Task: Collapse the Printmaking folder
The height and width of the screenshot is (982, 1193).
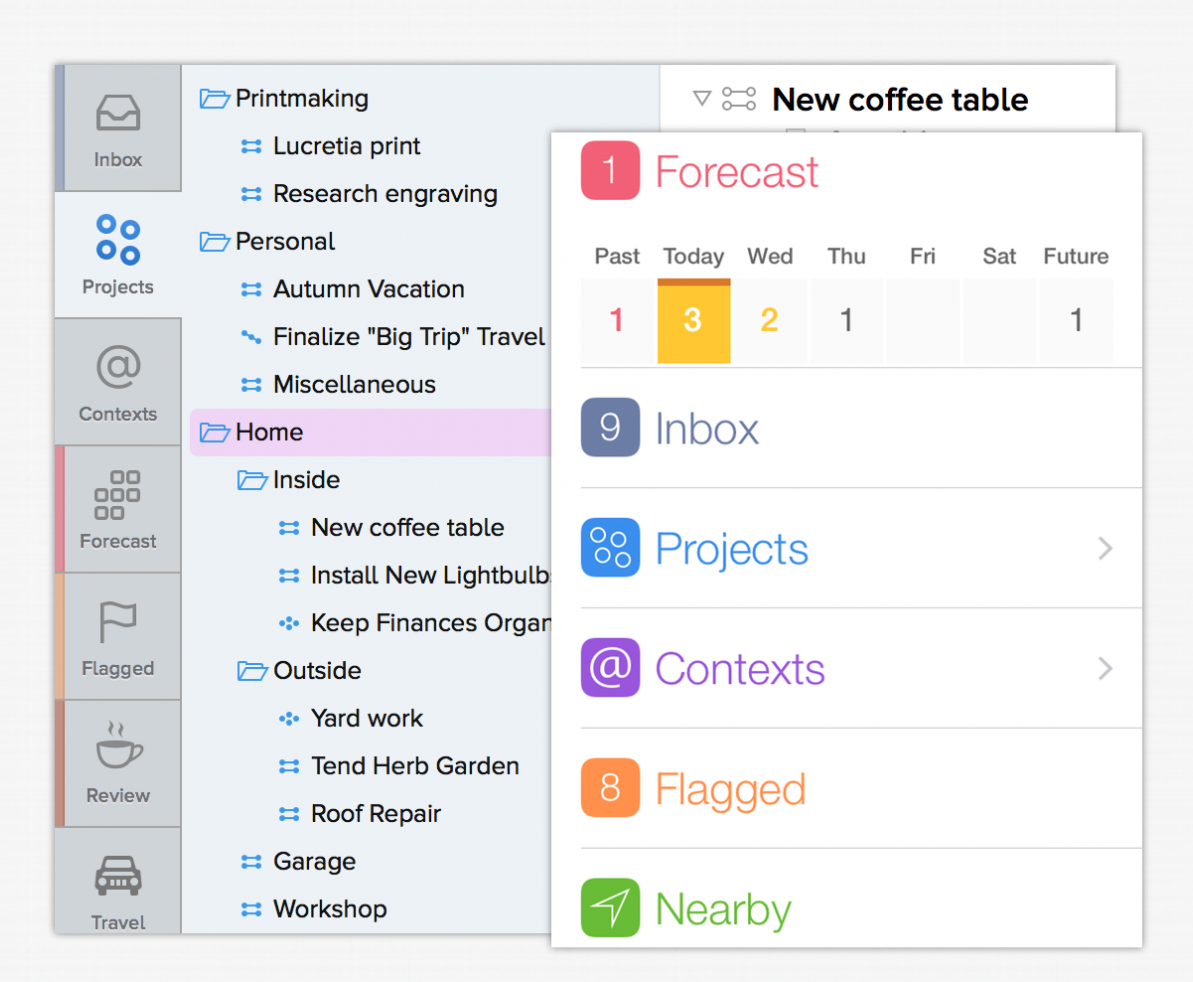Action: [x=214, y=98]
